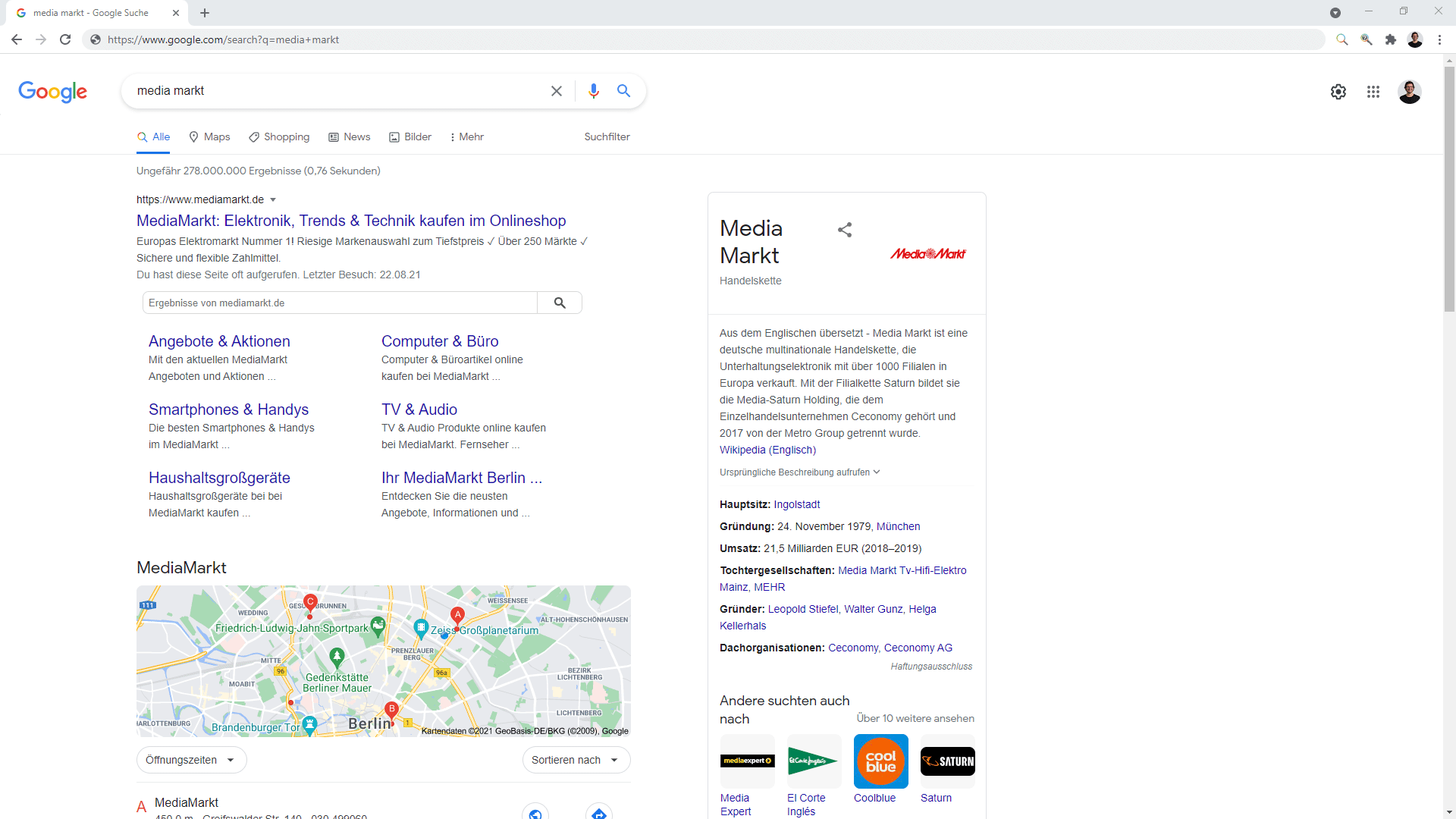Open Haushaltsgroßgeräte sitelink

(x=219, y=478)
